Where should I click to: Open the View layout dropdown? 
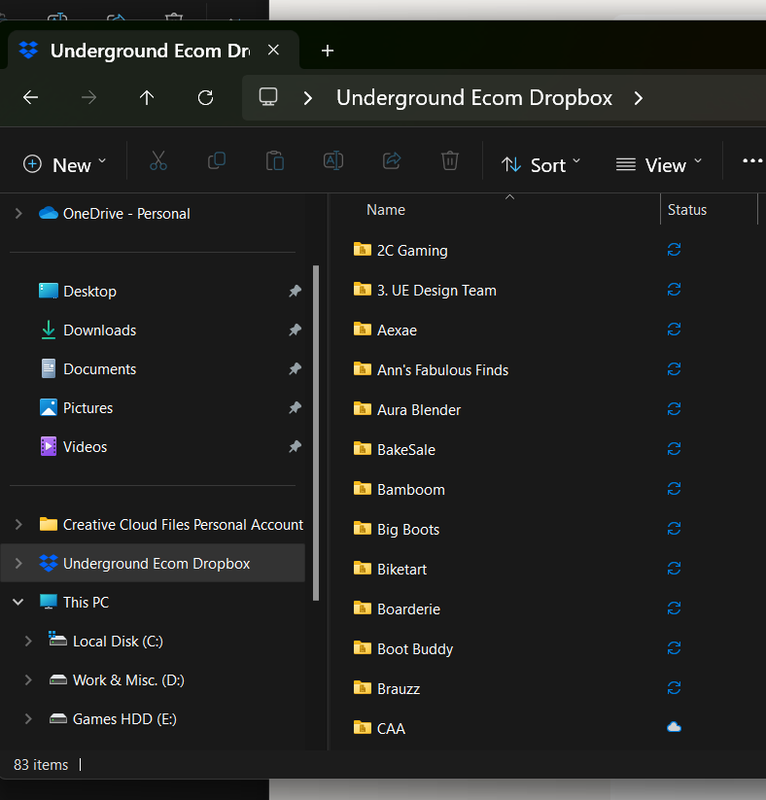[x=658, y=165]
